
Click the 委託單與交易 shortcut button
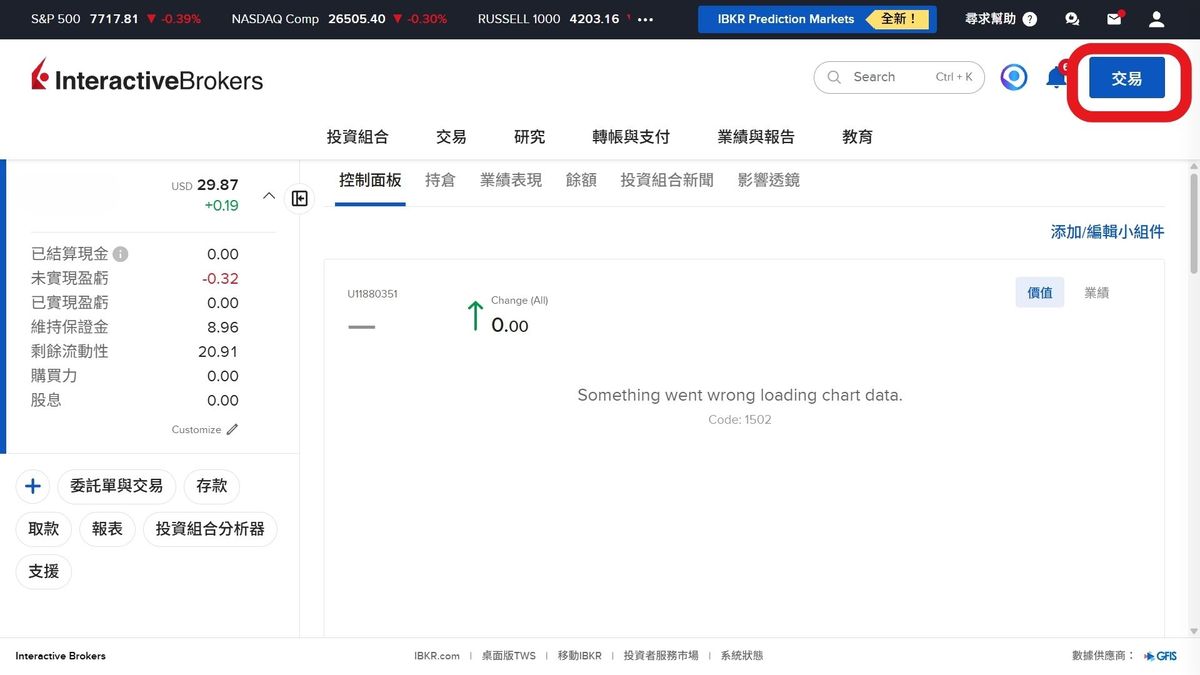[117, 486]
